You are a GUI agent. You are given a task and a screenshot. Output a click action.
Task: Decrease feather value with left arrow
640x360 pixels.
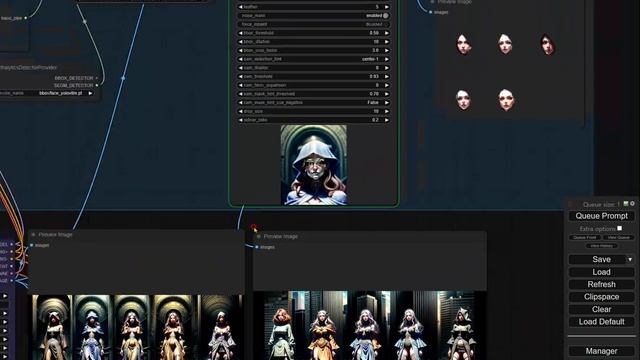(x=240, y=7)
